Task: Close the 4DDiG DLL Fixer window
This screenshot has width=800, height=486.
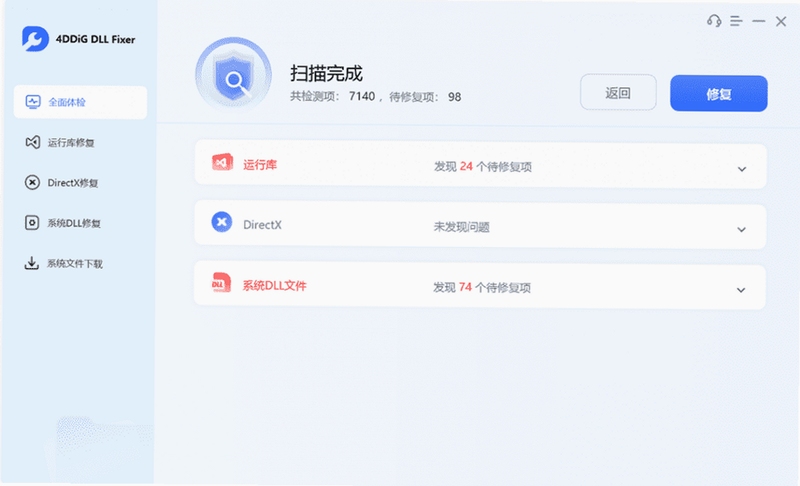Action: (781, 21)
